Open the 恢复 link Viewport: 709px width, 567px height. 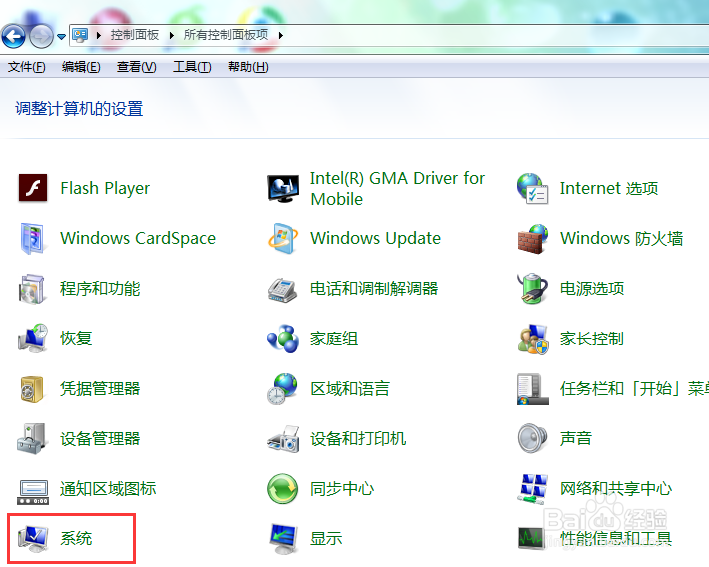tap(76, 338)
